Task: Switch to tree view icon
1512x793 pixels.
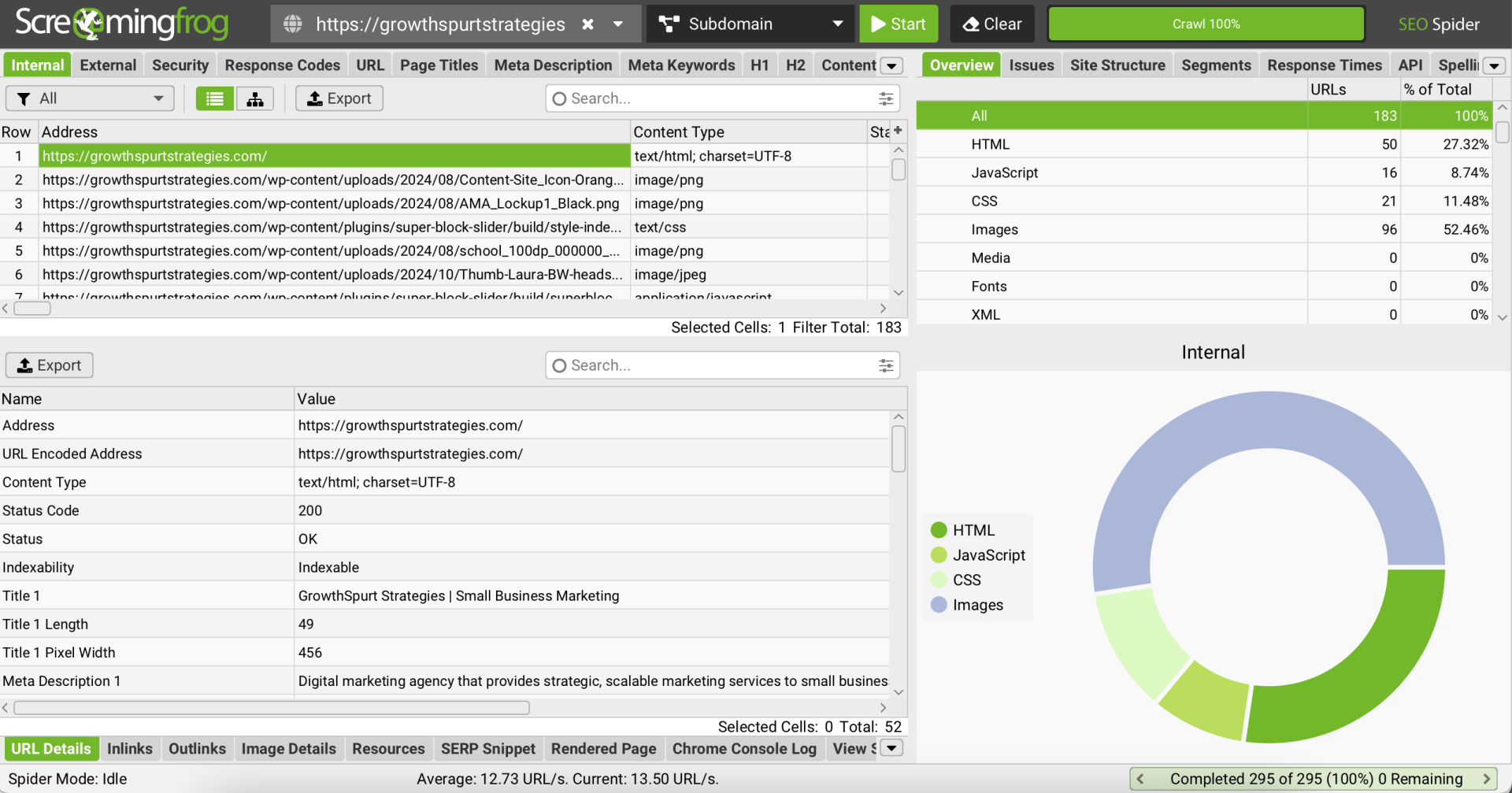Action: point(255,98)
